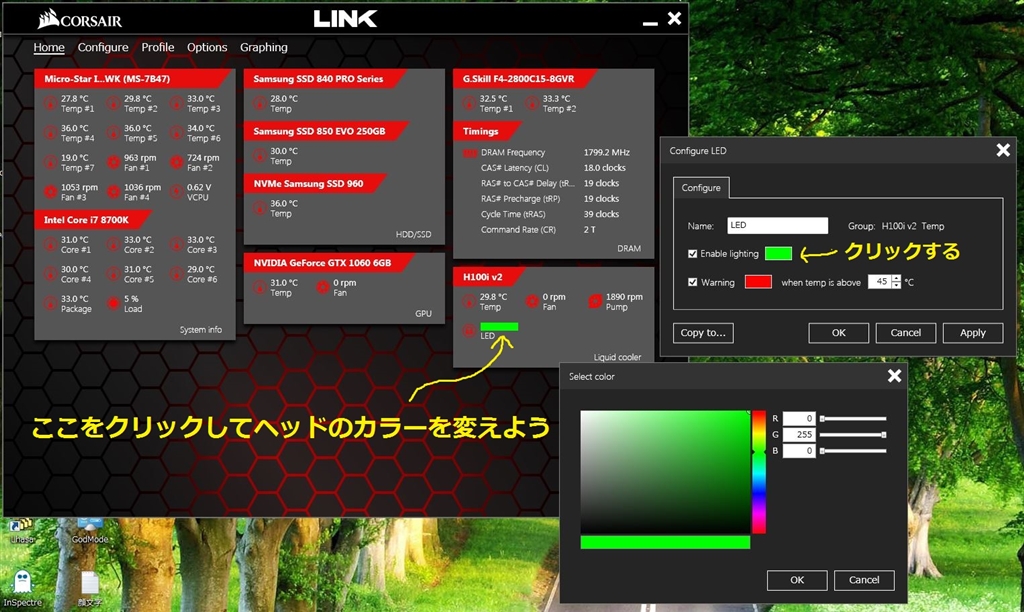1024x612 pixels.
Task: Open the Options menu
Action: pos(207,47)
